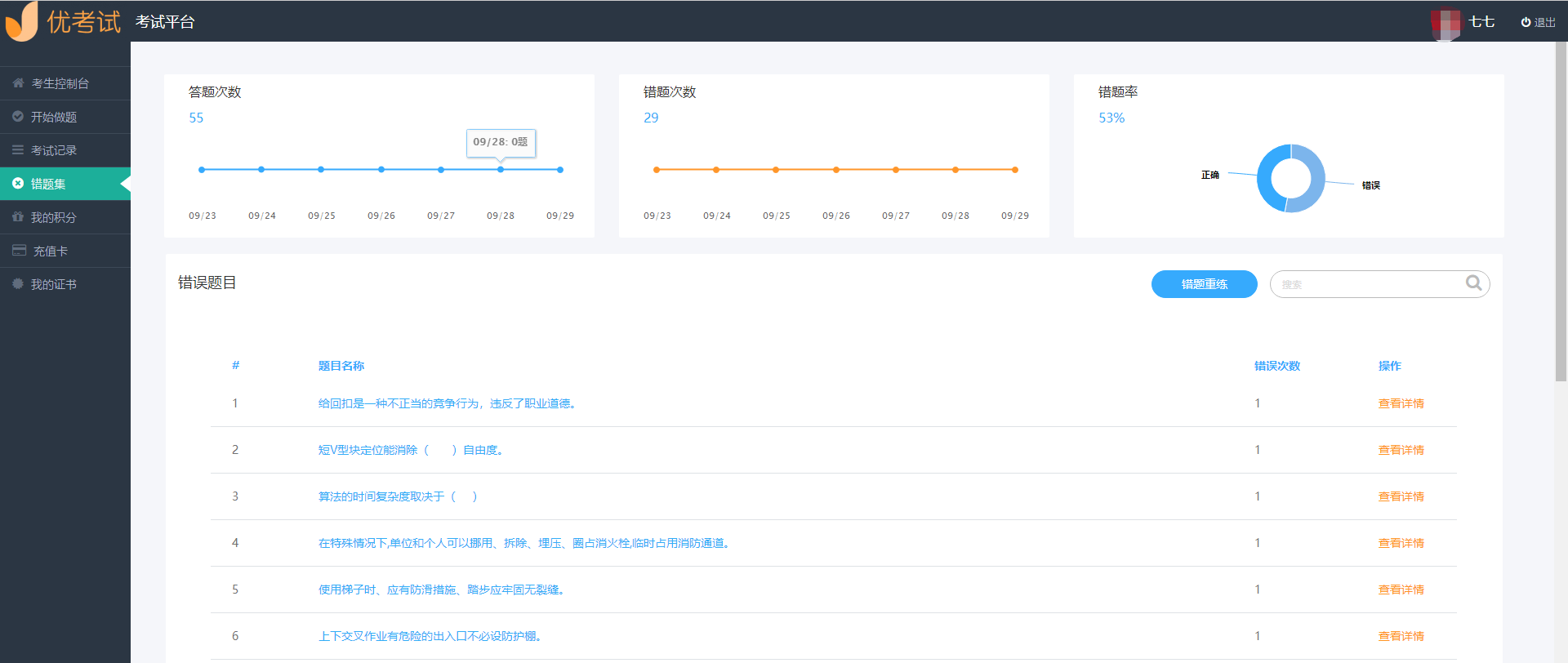
Task: Click the 29 错题次数 value
Action: [651, 118]
